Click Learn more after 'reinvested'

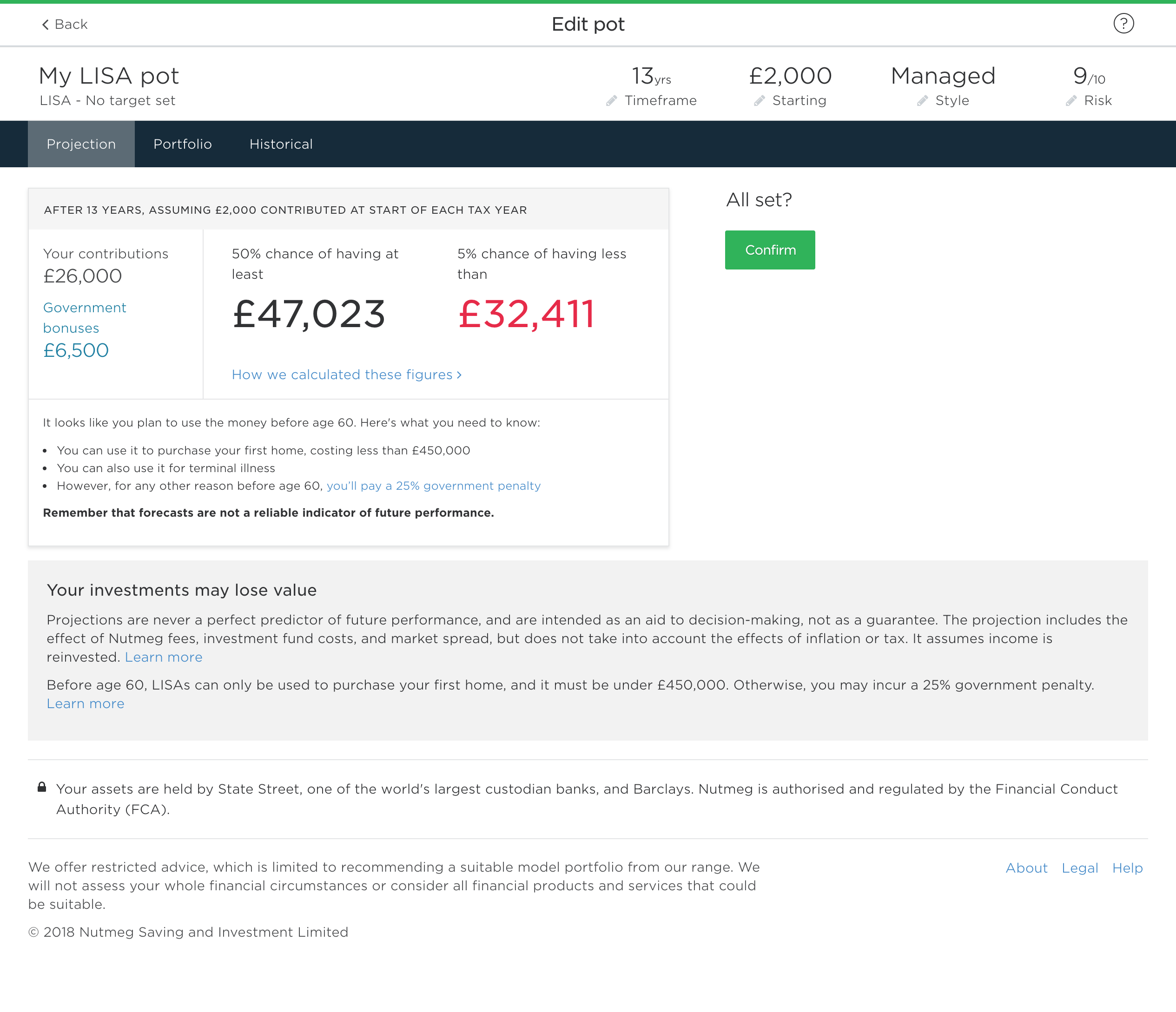pyautogui.click(x=164, y=657)
